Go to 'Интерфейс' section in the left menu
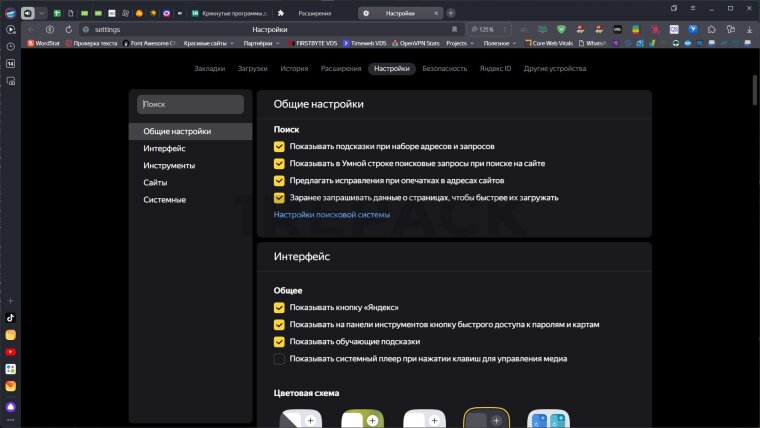Screen dimensions: 760x428 (x=164, y=148)
